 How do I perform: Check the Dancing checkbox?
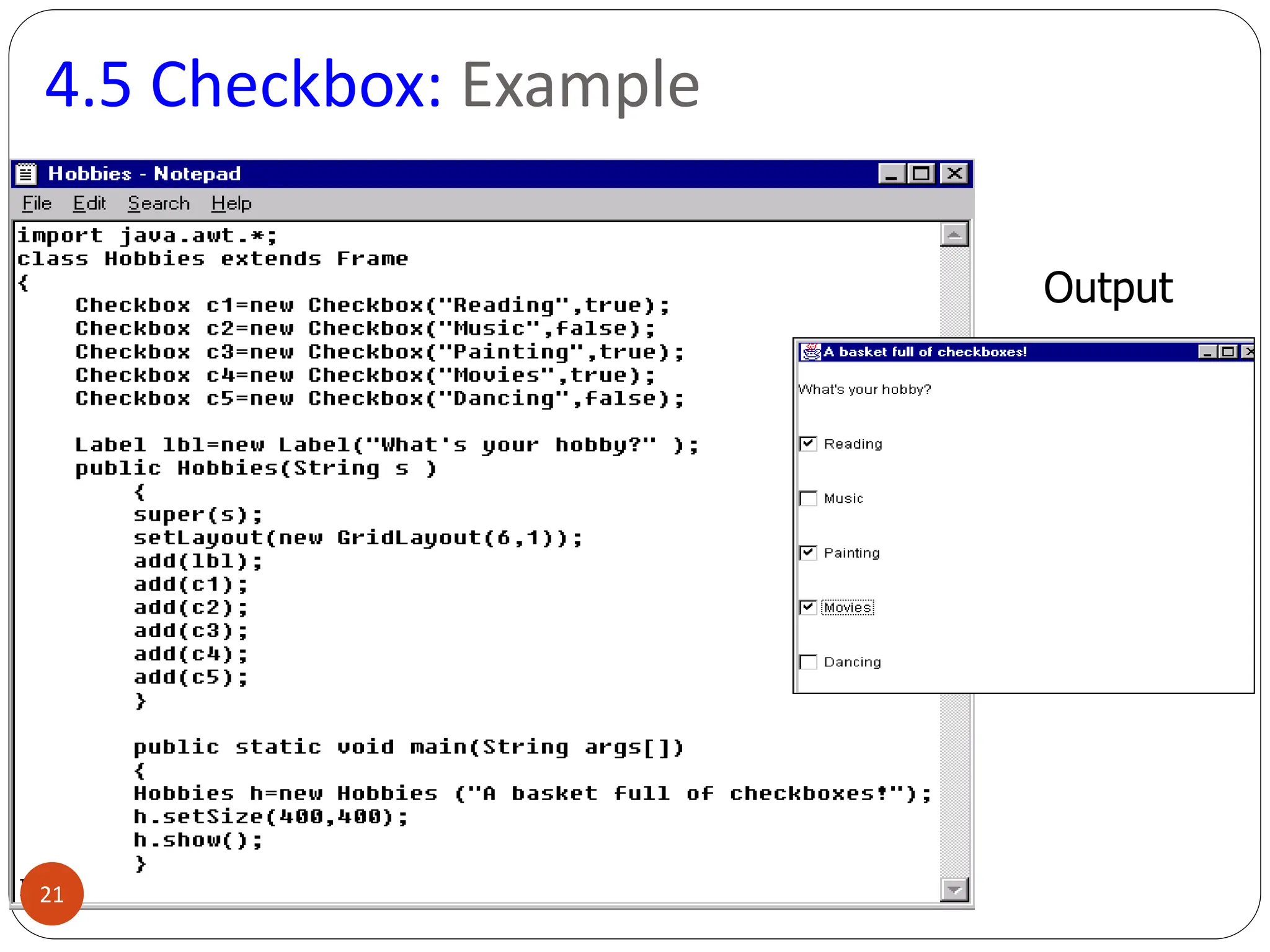(808, 662)
